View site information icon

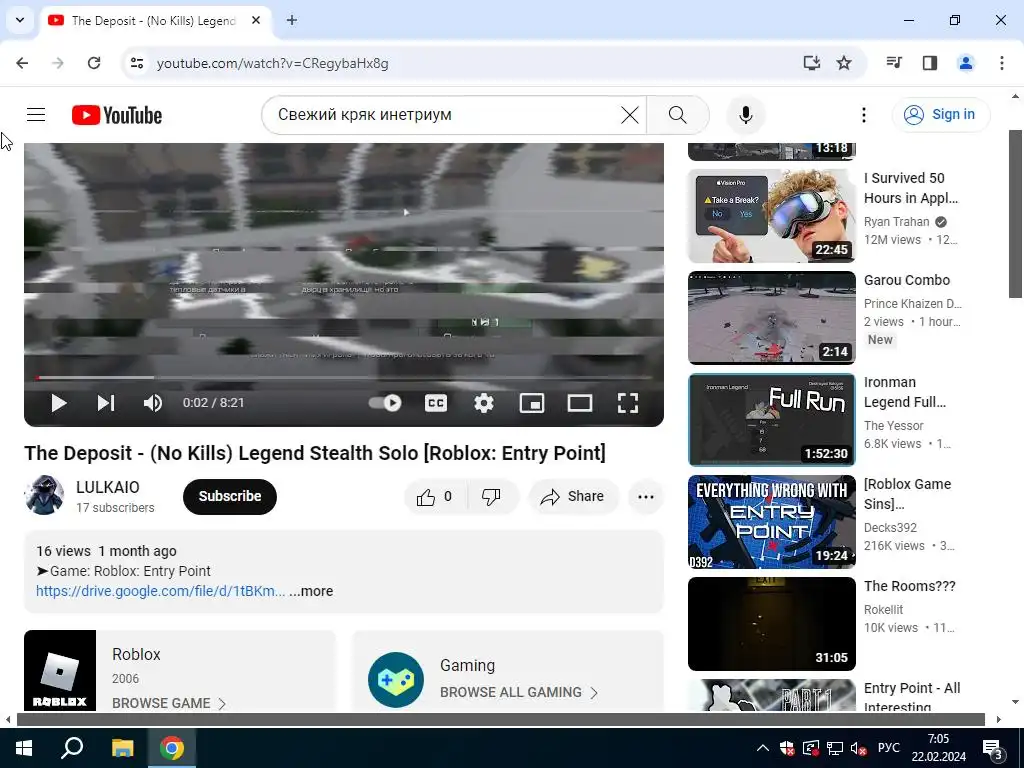[137, 63]
